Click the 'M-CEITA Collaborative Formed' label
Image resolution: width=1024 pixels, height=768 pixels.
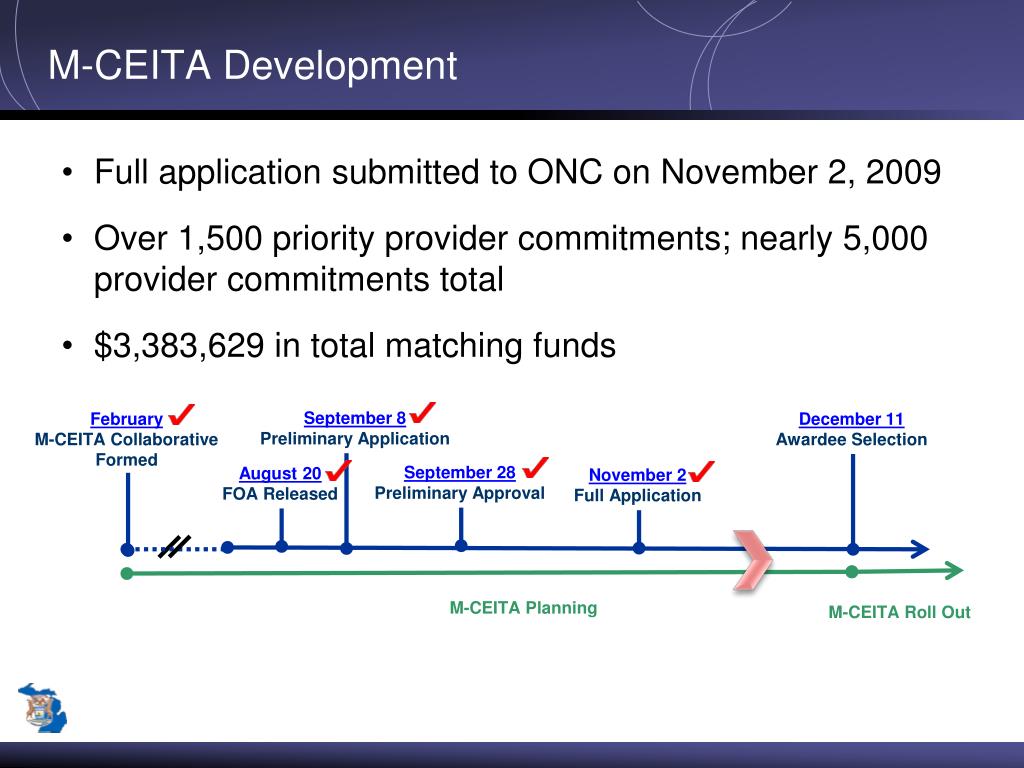point(126,449)
